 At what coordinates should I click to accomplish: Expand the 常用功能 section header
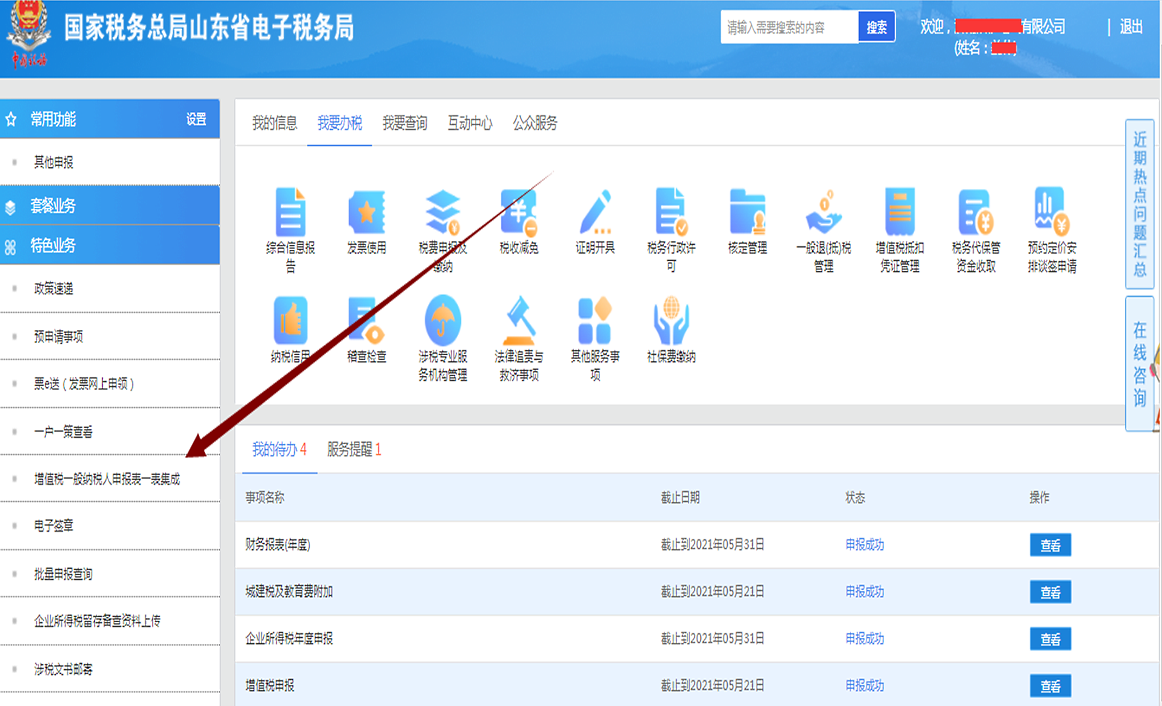click(x=110, y=119)
